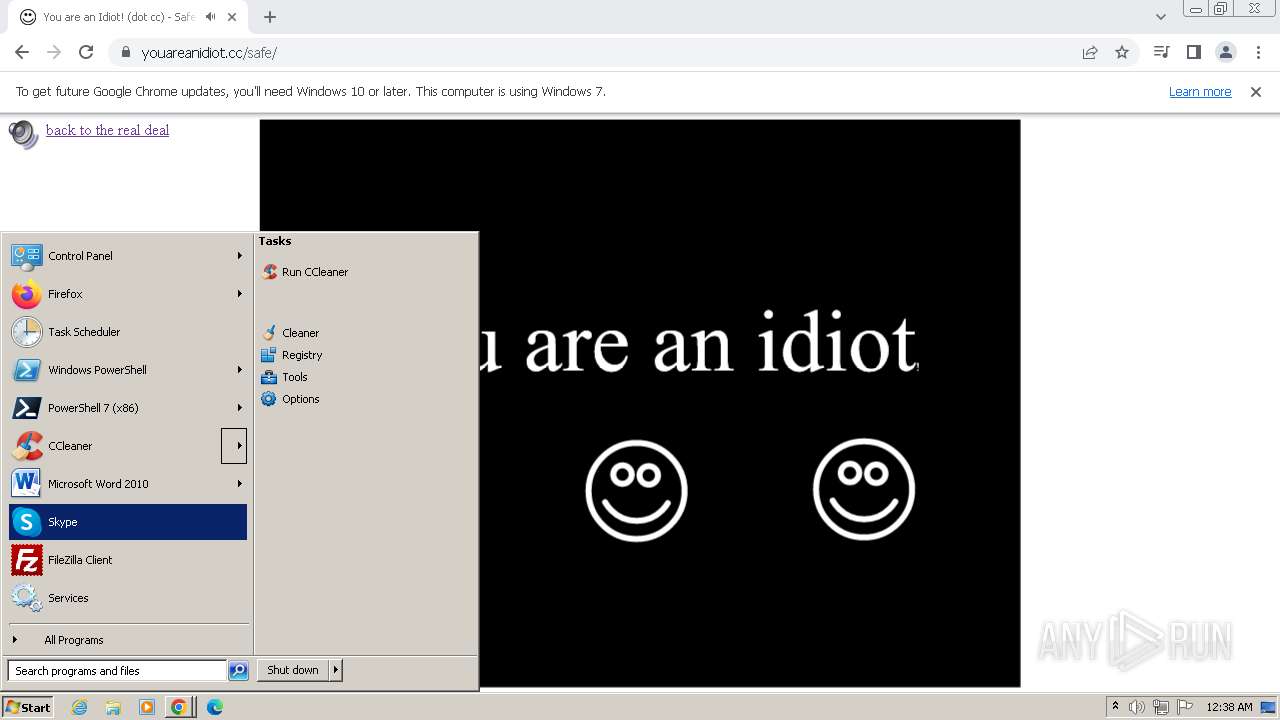Share this page icon
This screenshot has width=1280, height=720.
[x=1090, y=52]
